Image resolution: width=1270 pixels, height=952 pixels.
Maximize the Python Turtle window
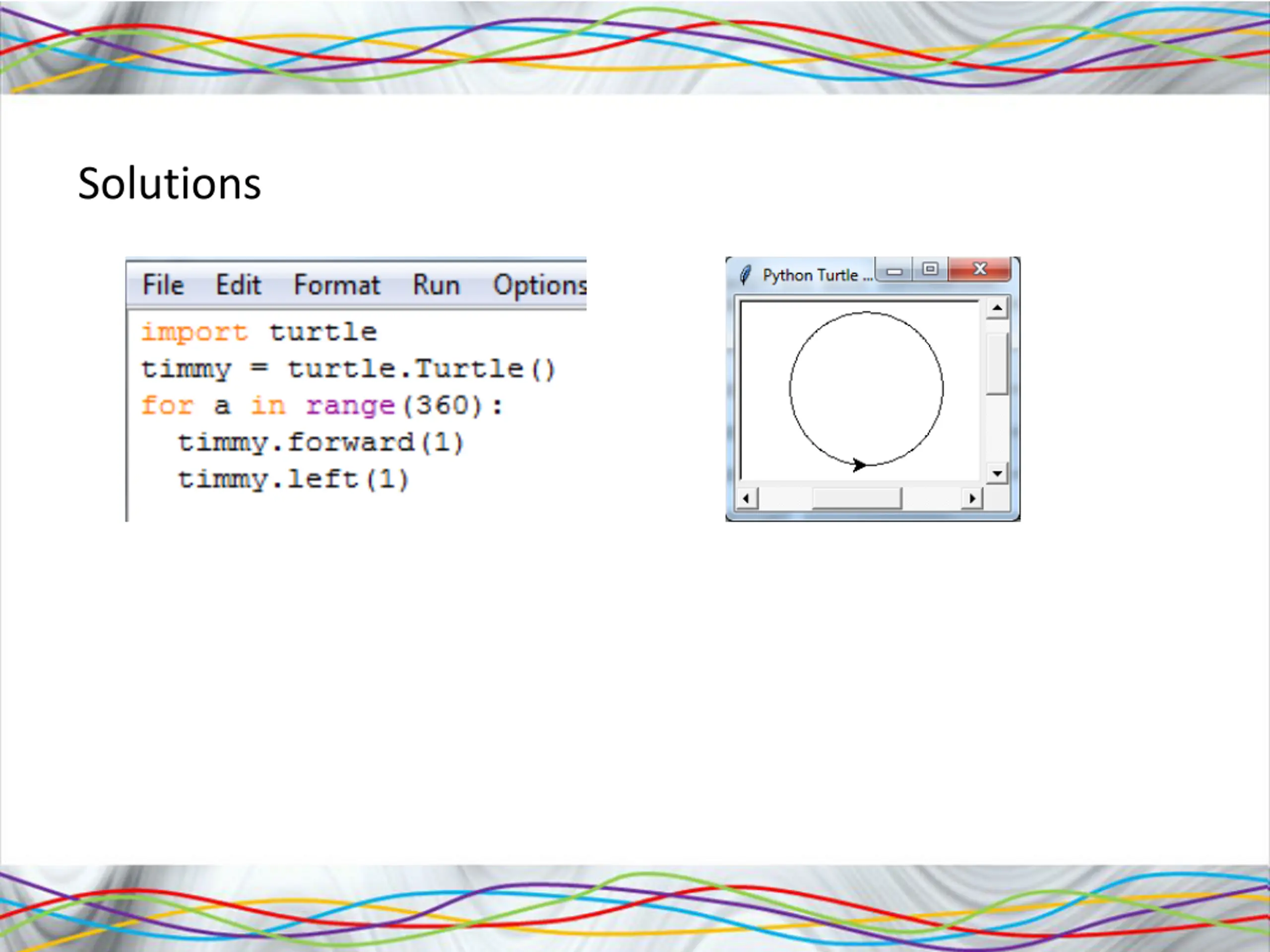(930, 269)
